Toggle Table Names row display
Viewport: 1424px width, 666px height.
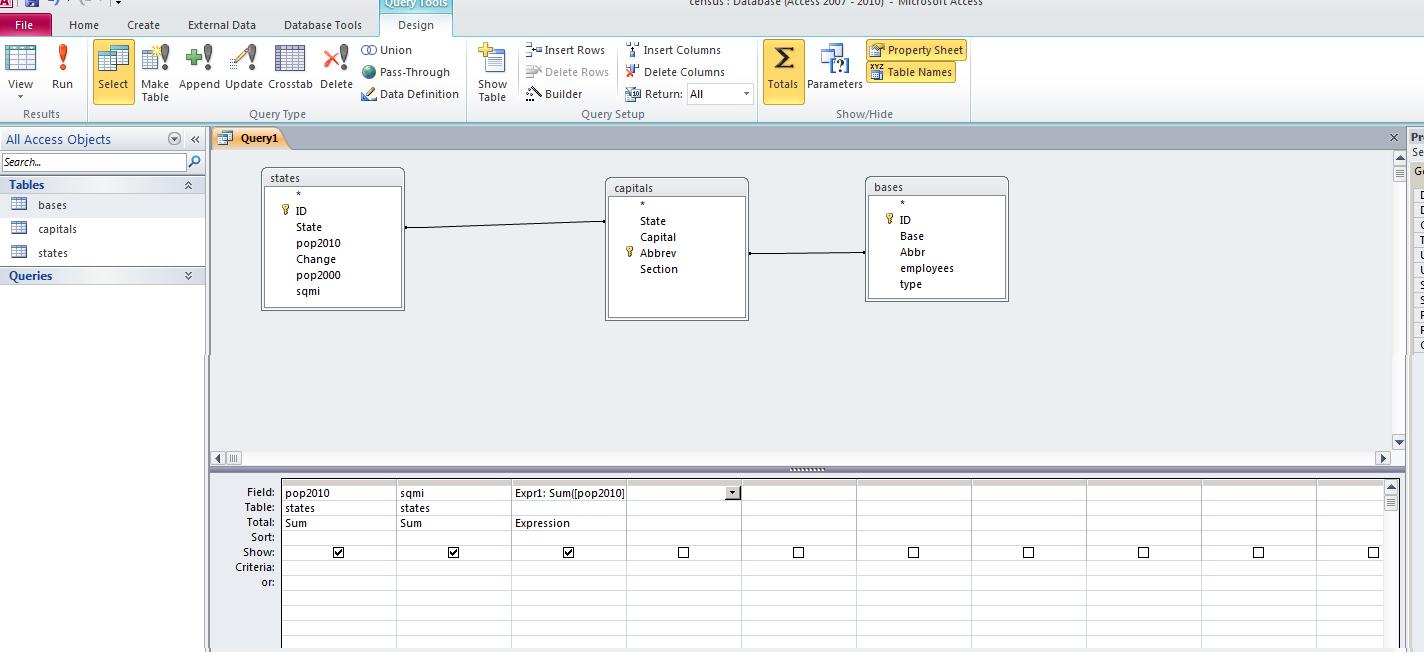911,72
